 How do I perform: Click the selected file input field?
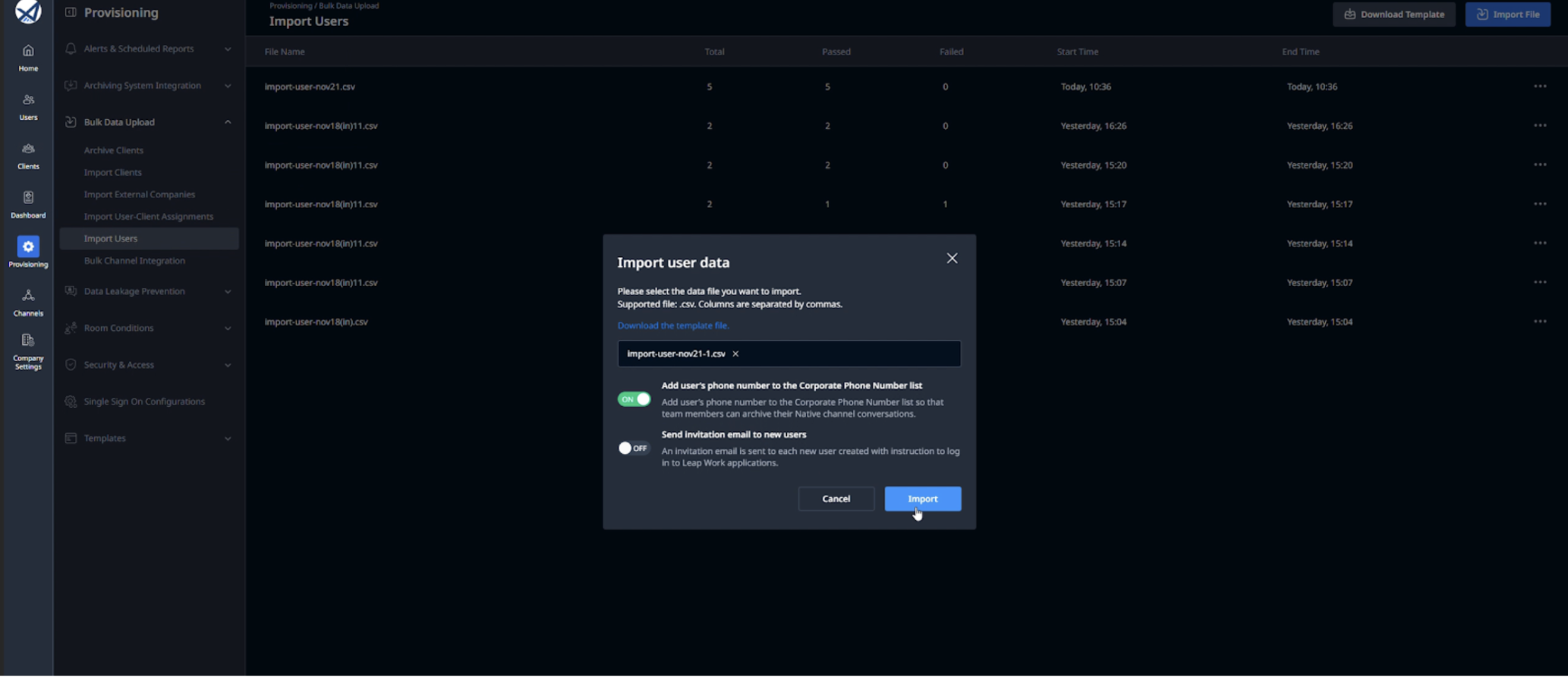789,354
